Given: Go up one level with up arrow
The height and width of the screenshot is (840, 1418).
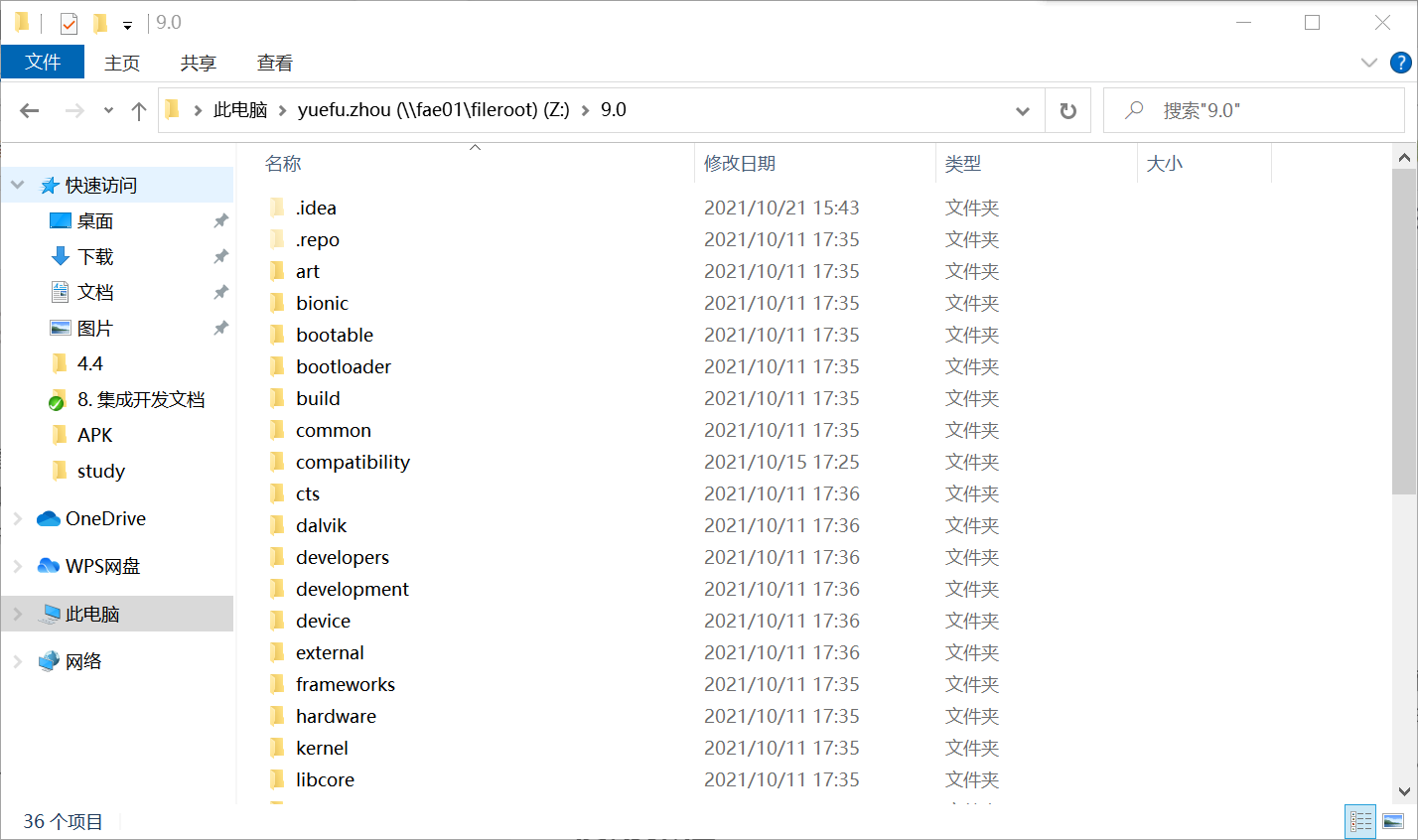Looking at the screenshot, I should [139, 110].
